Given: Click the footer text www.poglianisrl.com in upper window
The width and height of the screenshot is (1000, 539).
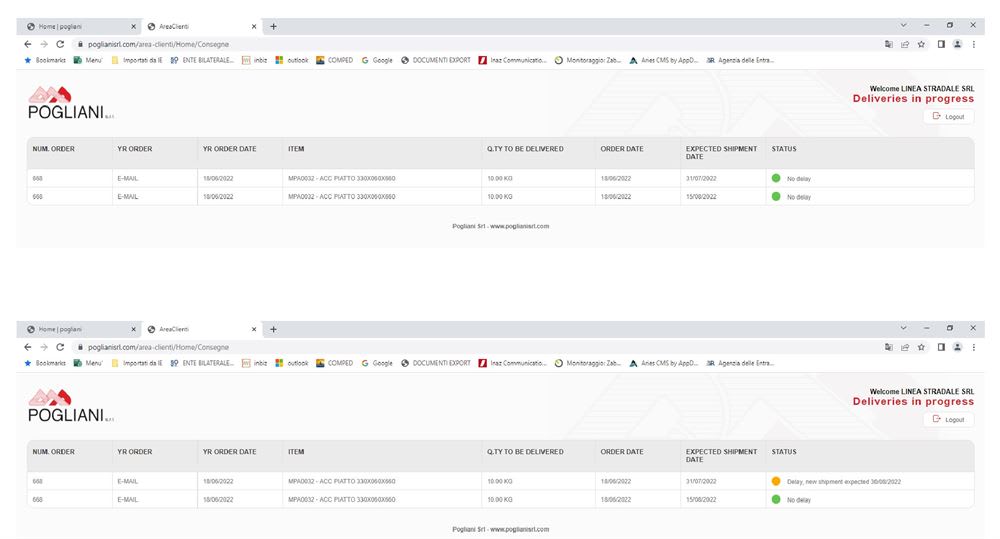Looking at the screenshot, I should pyautogui.click(x=519, y=226).
